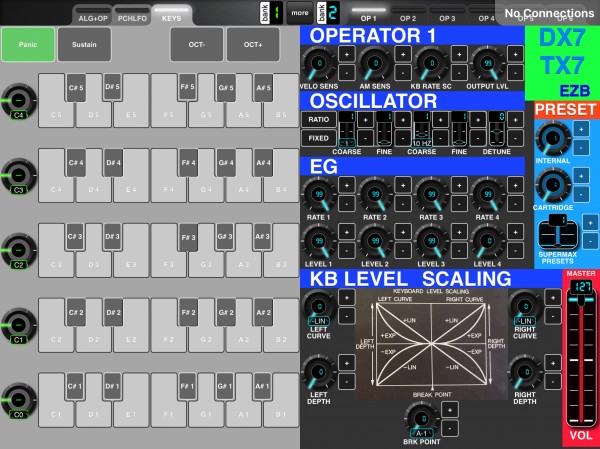Click the C3 octave row knob

point(19,176)
